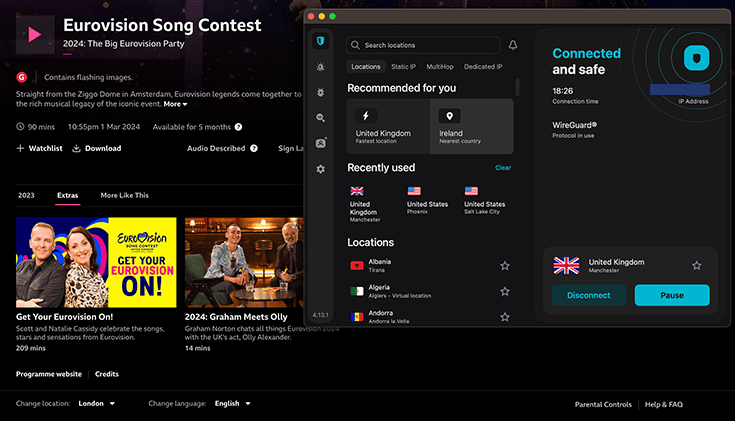
Task: Click the 18:26 connection time value
Action: tap(562, 91)
